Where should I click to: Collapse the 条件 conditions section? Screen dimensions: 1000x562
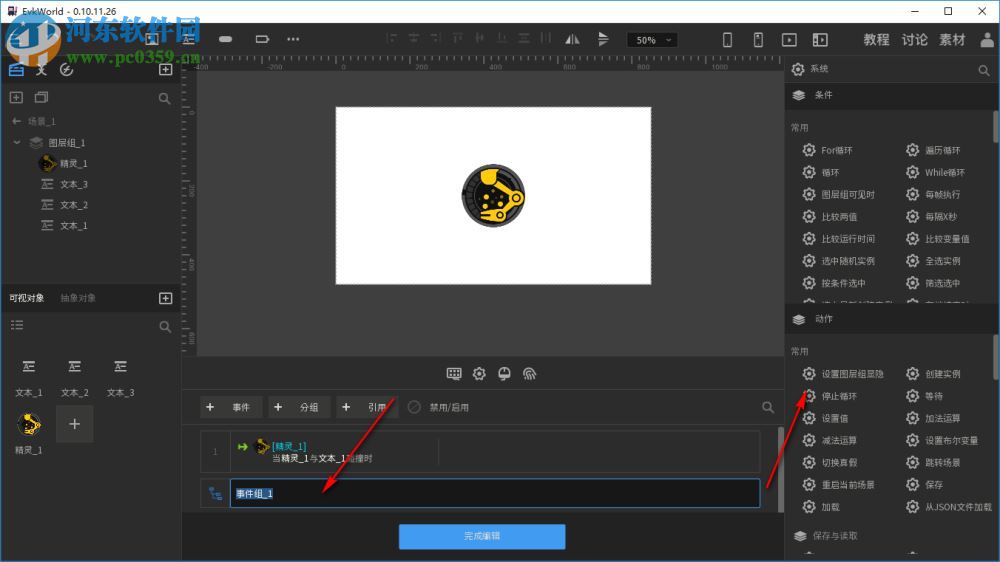point(823,95)
